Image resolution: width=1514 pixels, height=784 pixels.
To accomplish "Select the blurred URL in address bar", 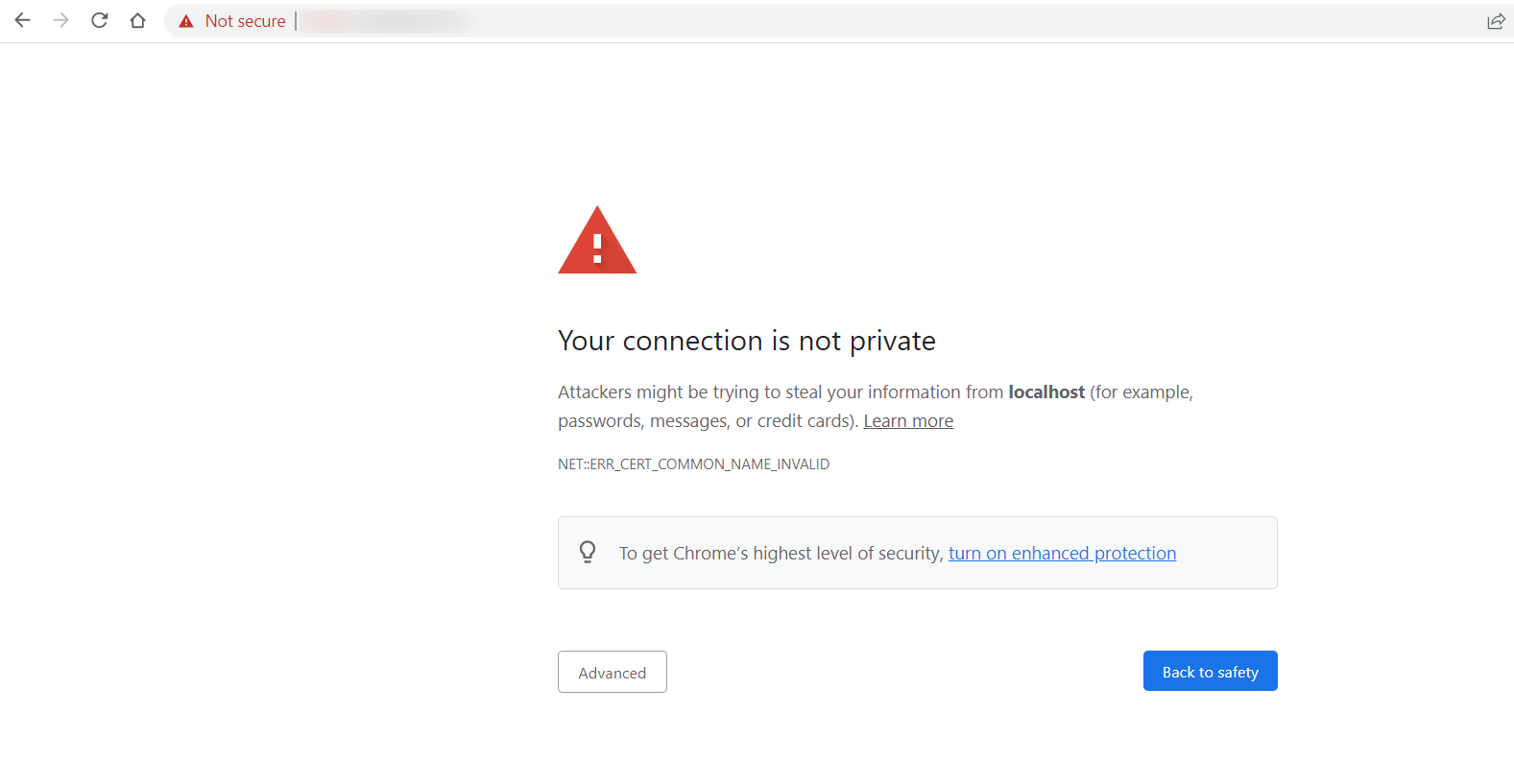I will click(388, 21).
